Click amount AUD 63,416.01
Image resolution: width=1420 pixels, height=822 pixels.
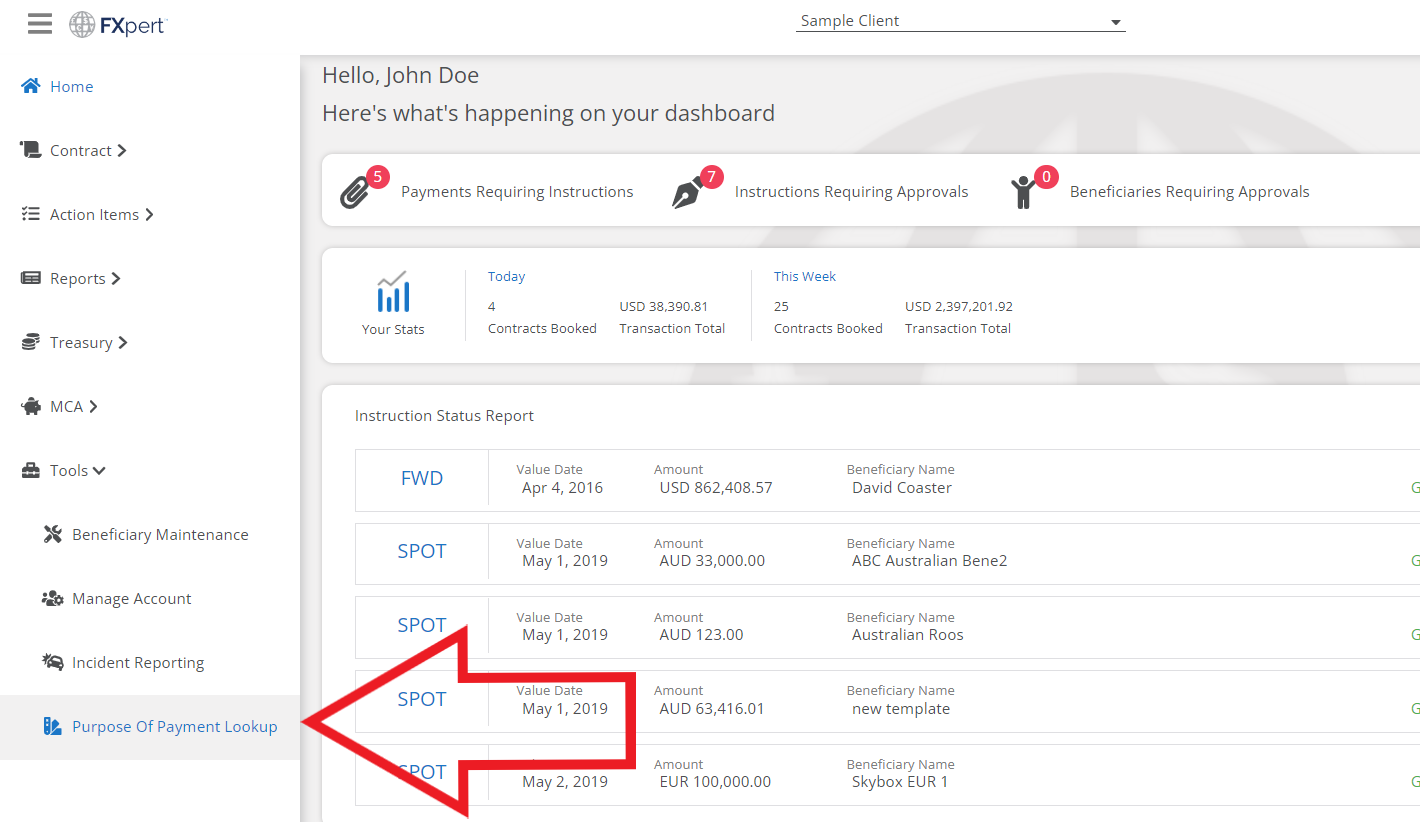point(712,709)
